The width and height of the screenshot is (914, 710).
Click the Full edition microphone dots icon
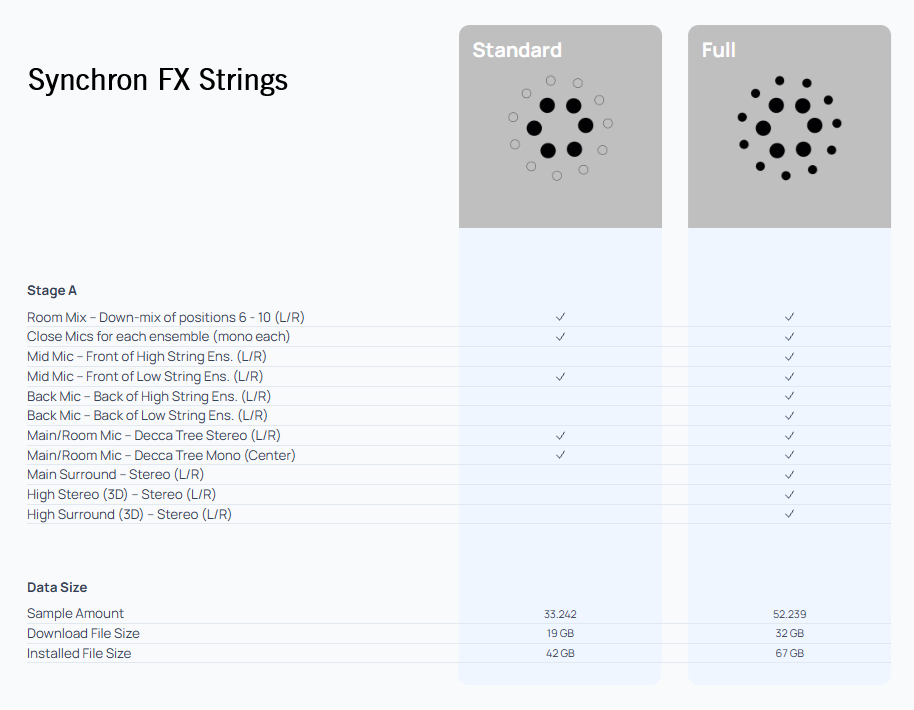(789, 127)
